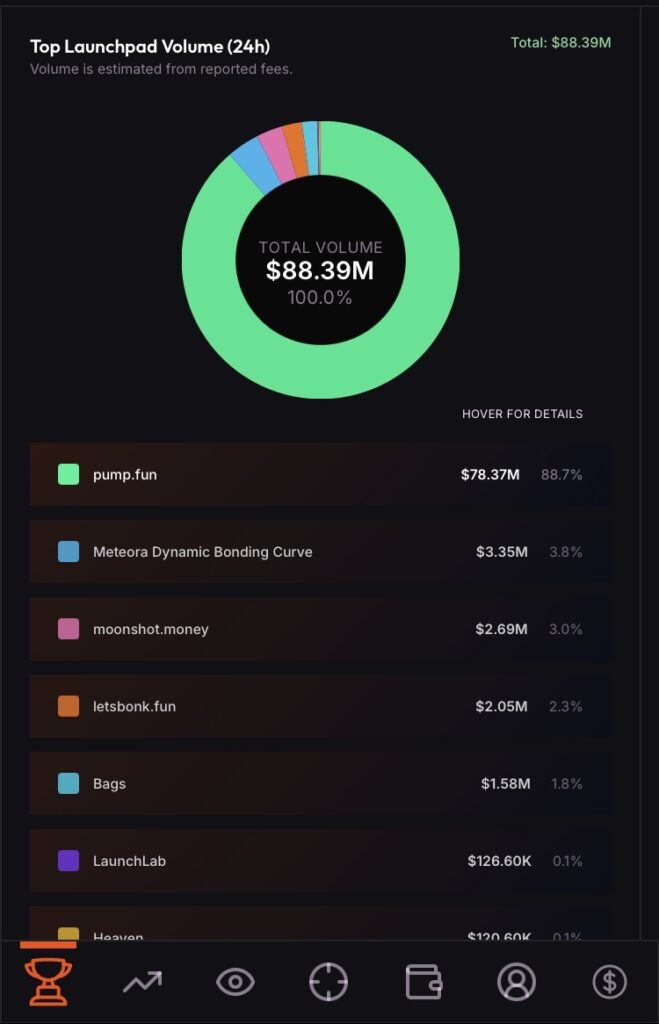Open the user profile icon
Image resolution: width=659 pixels, height=1024 pixels.
pyautogui.click(x=516, y=982)
